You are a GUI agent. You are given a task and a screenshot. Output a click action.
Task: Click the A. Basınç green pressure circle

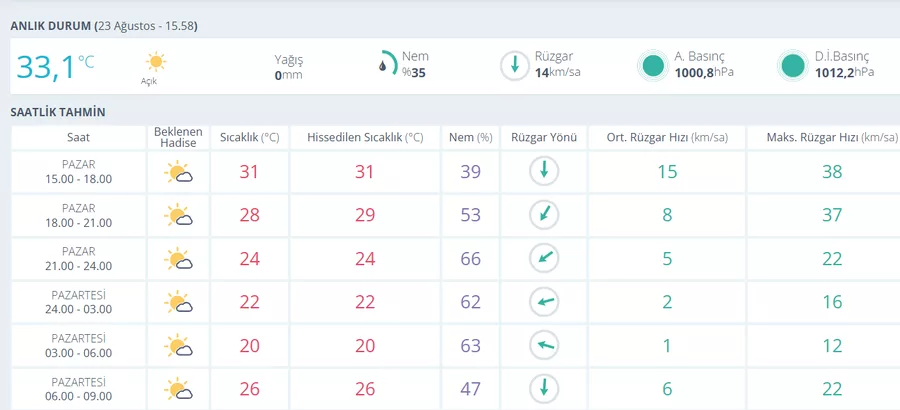[653, 65]
